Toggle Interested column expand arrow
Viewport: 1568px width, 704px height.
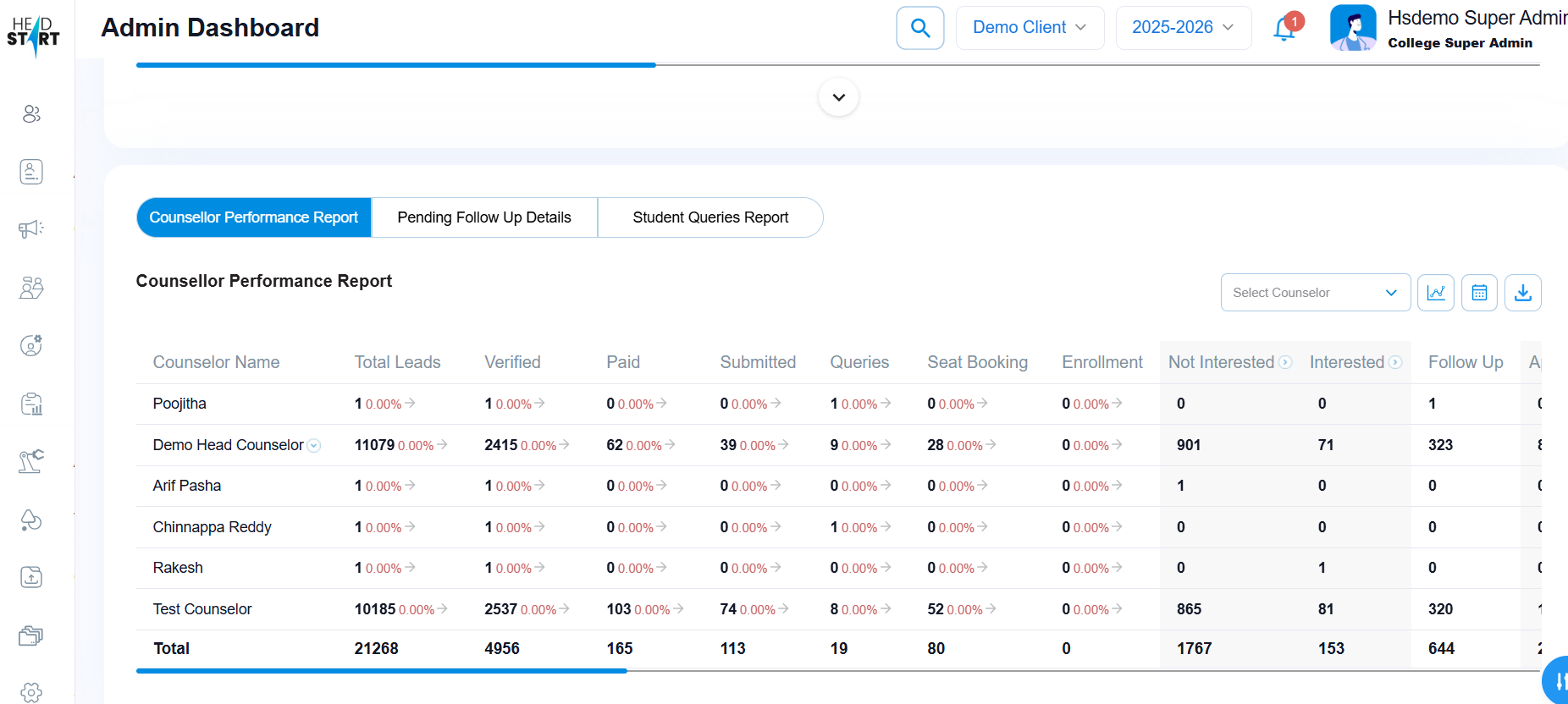1395,362
